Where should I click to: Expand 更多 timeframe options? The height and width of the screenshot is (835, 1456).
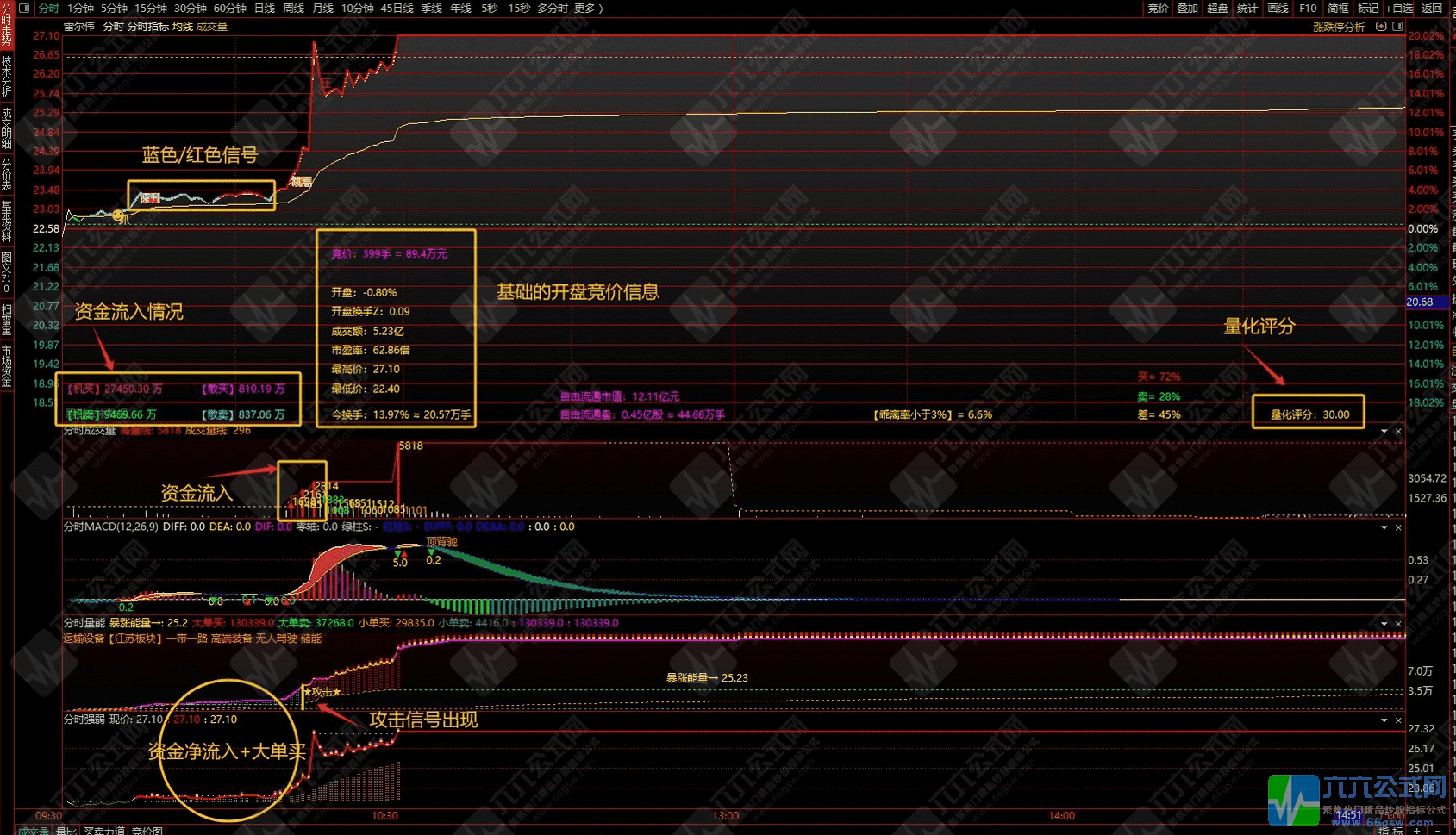click(x=588, y=9)
